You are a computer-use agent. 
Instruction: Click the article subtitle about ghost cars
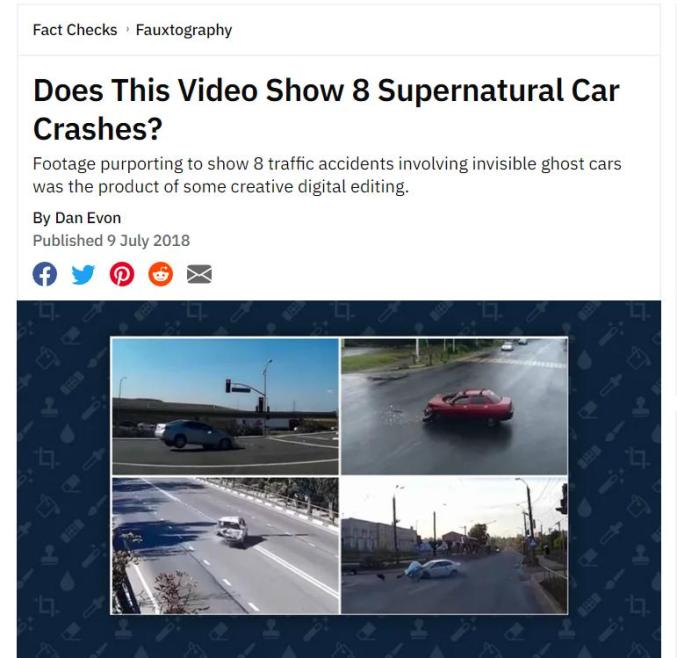point(327,175)
